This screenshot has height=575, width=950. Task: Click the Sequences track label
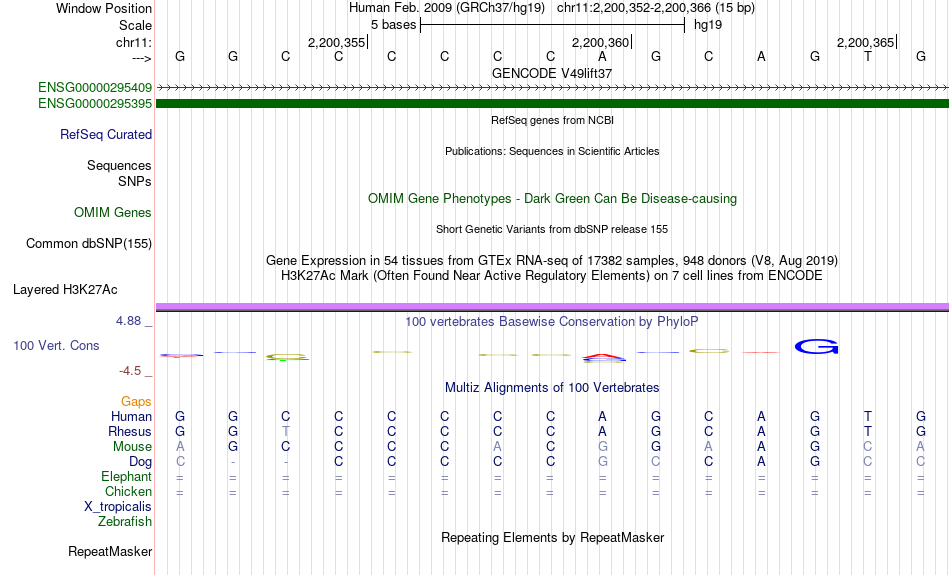tap(119, 165)
